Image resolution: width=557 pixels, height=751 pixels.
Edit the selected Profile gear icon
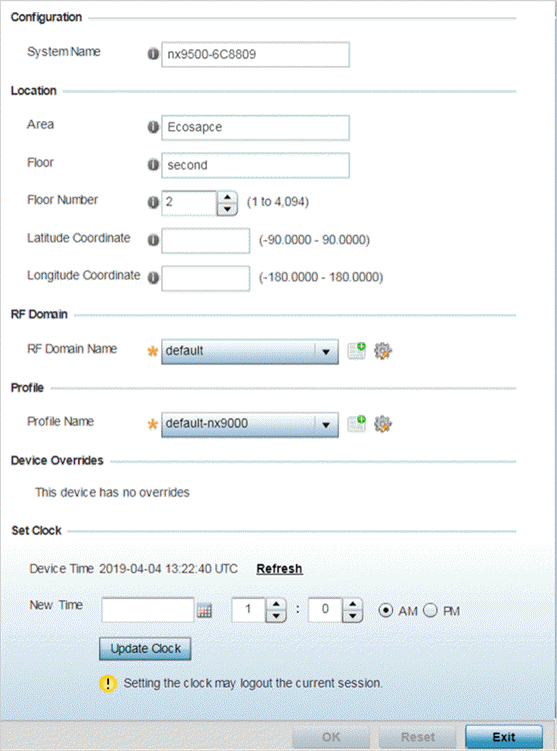[383, 424]
